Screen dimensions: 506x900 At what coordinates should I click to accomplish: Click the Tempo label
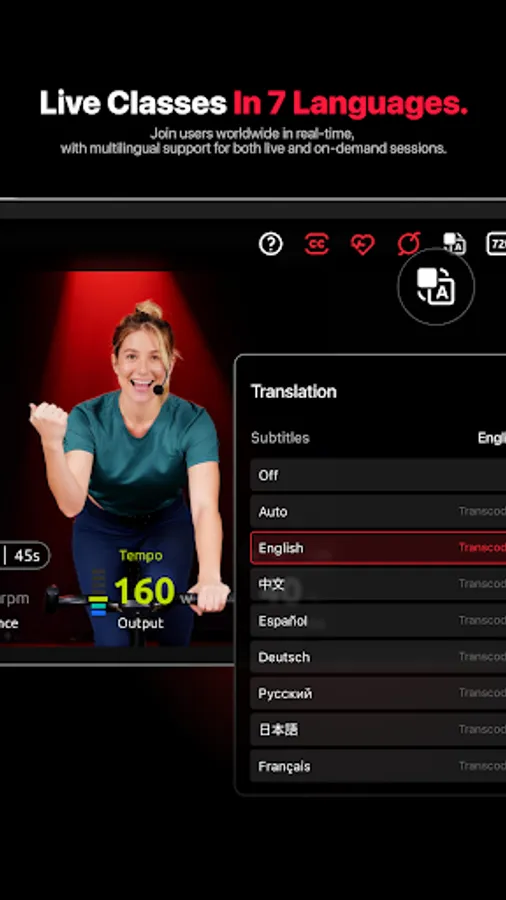coord(141,556)
